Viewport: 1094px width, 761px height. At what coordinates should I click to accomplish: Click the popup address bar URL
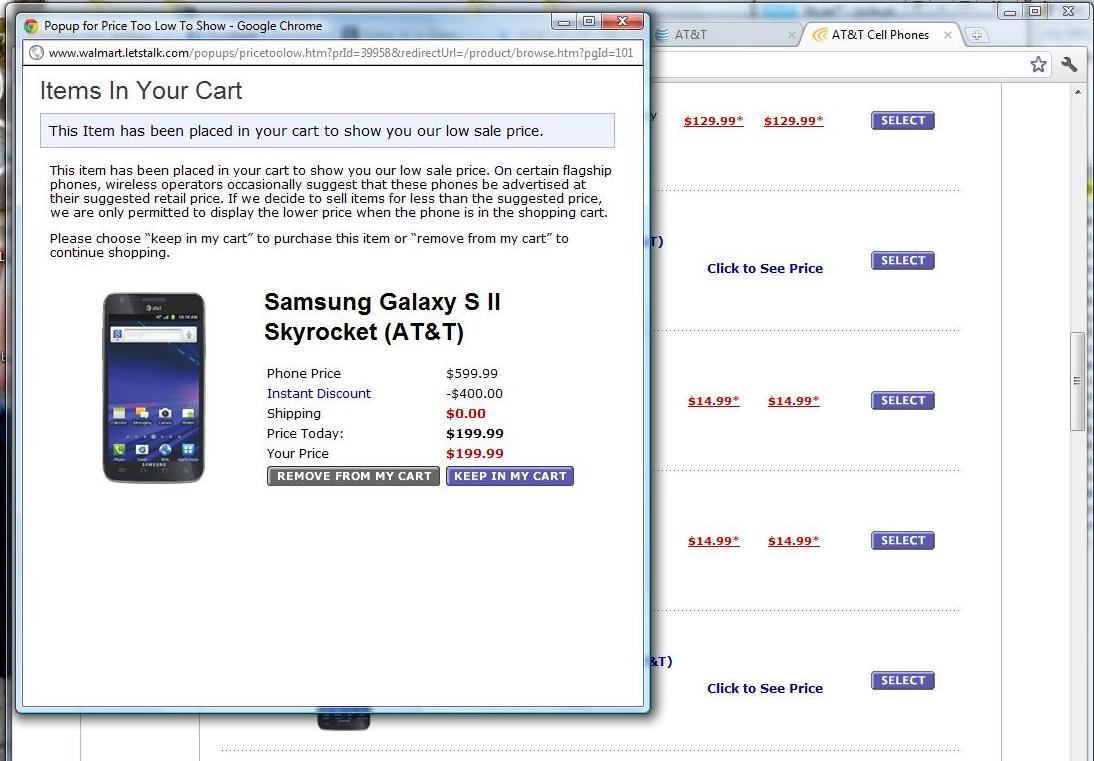point(341,53)
